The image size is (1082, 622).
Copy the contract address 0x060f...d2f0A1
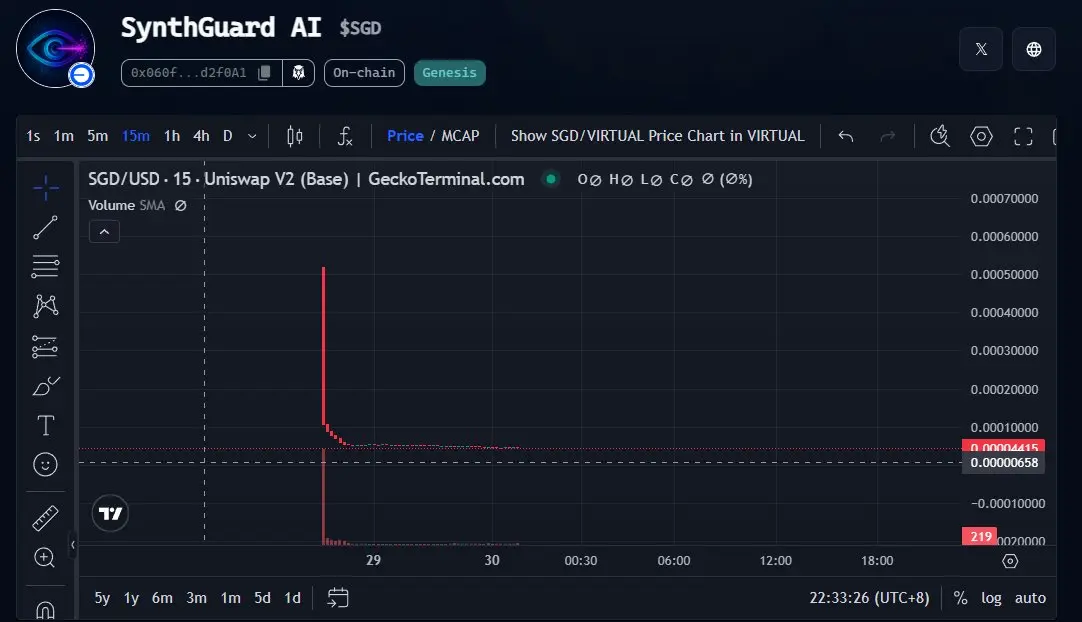coord(264,72)
